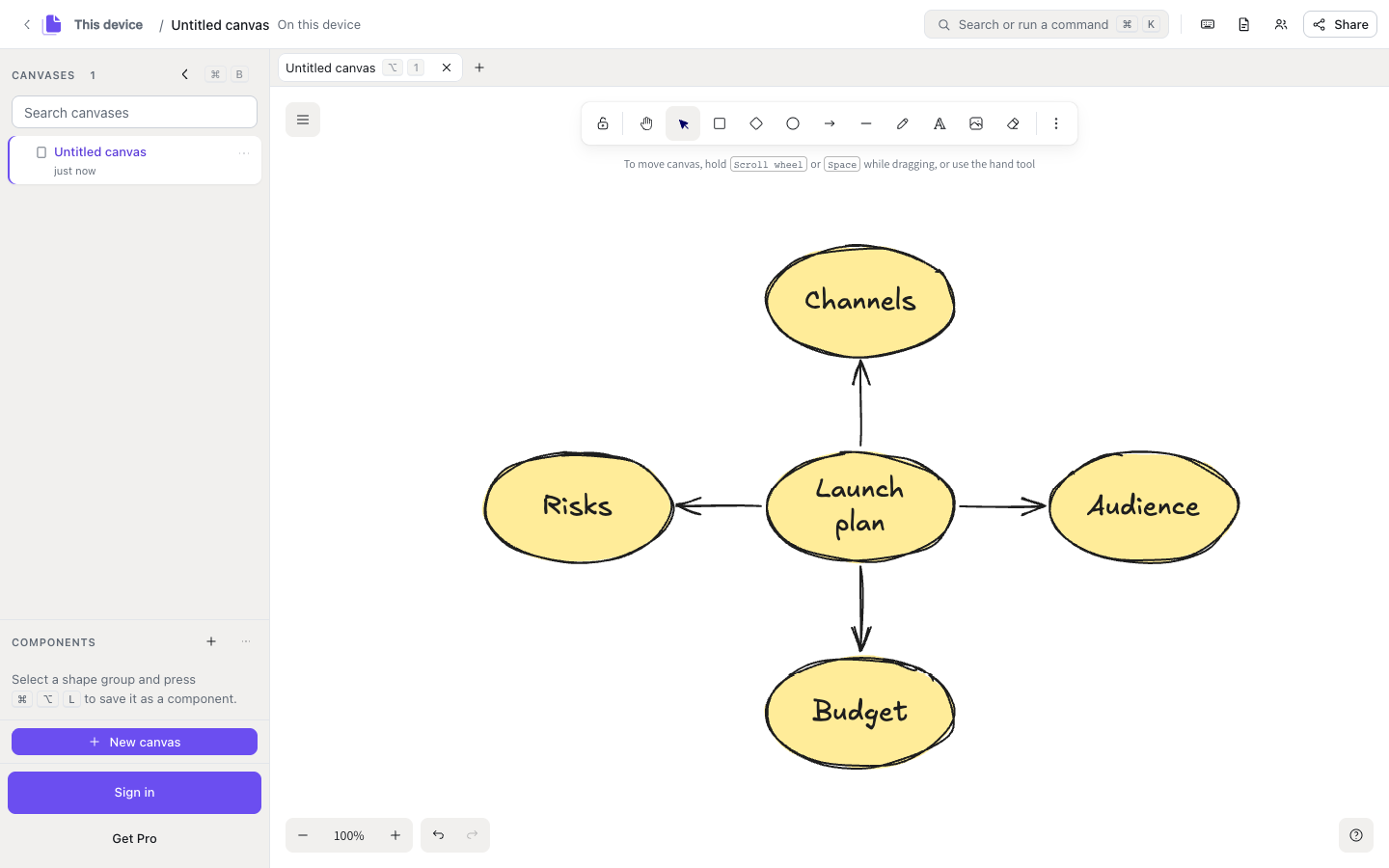
Task: Close the Untitled canvas tab
Action: 447,68
